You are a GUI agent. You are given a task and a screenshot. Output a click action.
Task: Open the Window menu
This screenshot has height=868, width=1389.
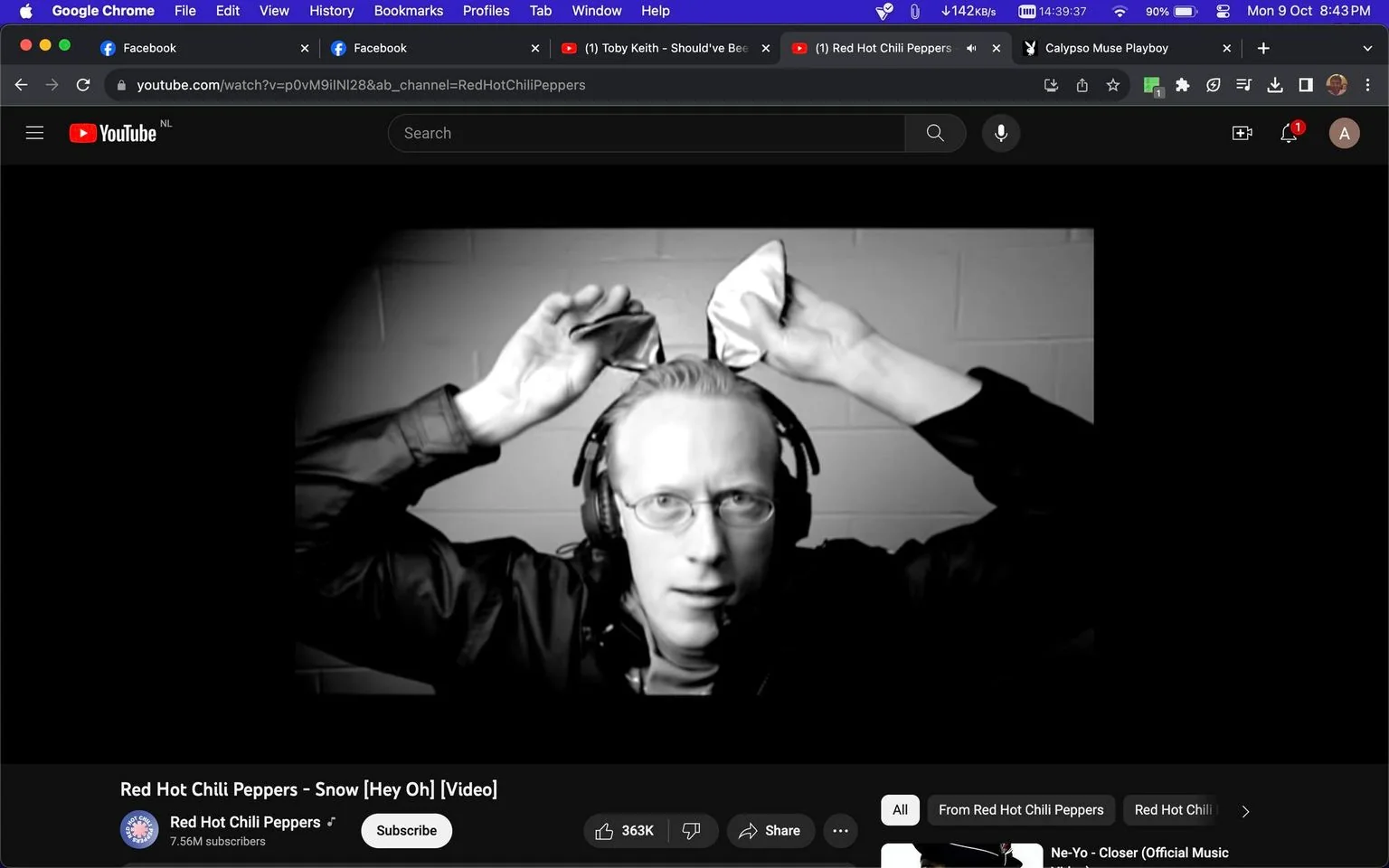click(x=596, y=11)
